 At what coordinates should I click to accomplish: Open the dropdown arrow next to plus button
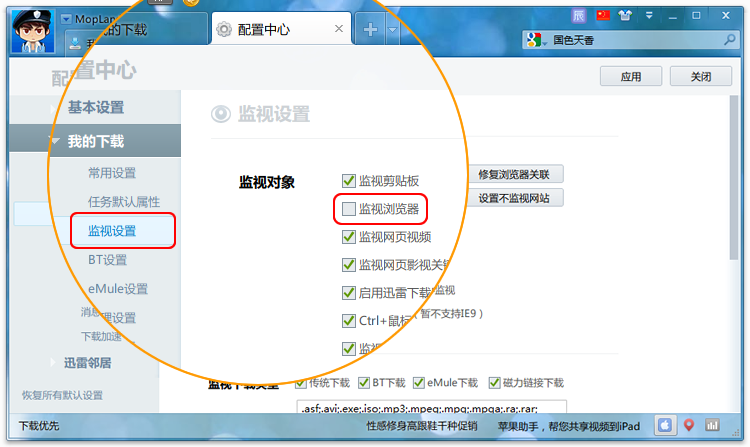pyautogui.click(x=392, y=30)
